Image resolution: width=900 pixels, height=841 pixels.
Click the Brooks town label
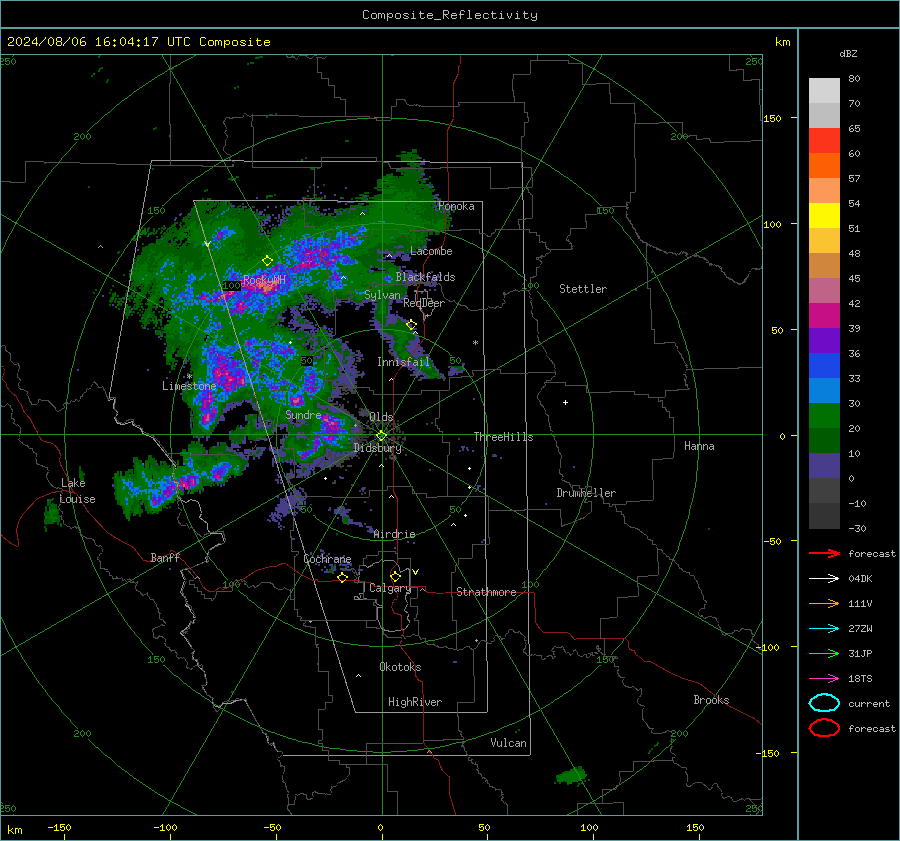[x=711, y=700]
